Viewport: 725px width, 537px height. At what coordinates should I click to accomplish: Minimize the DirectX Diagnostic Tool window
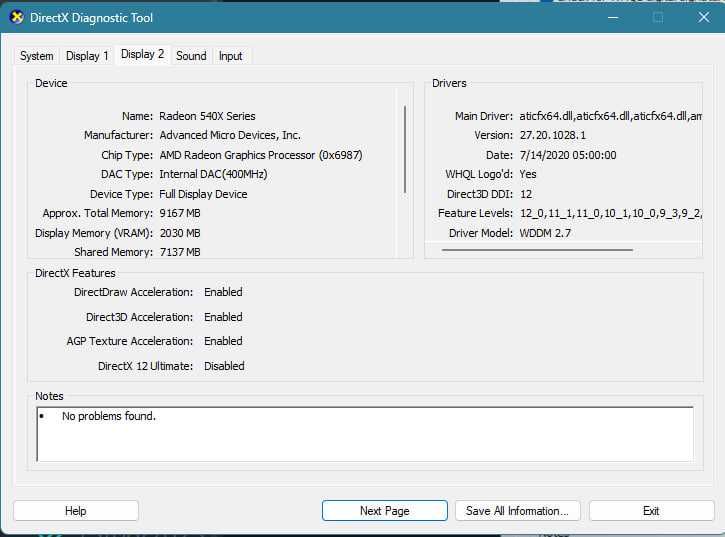pyautogui.click(x=613, y=18)
